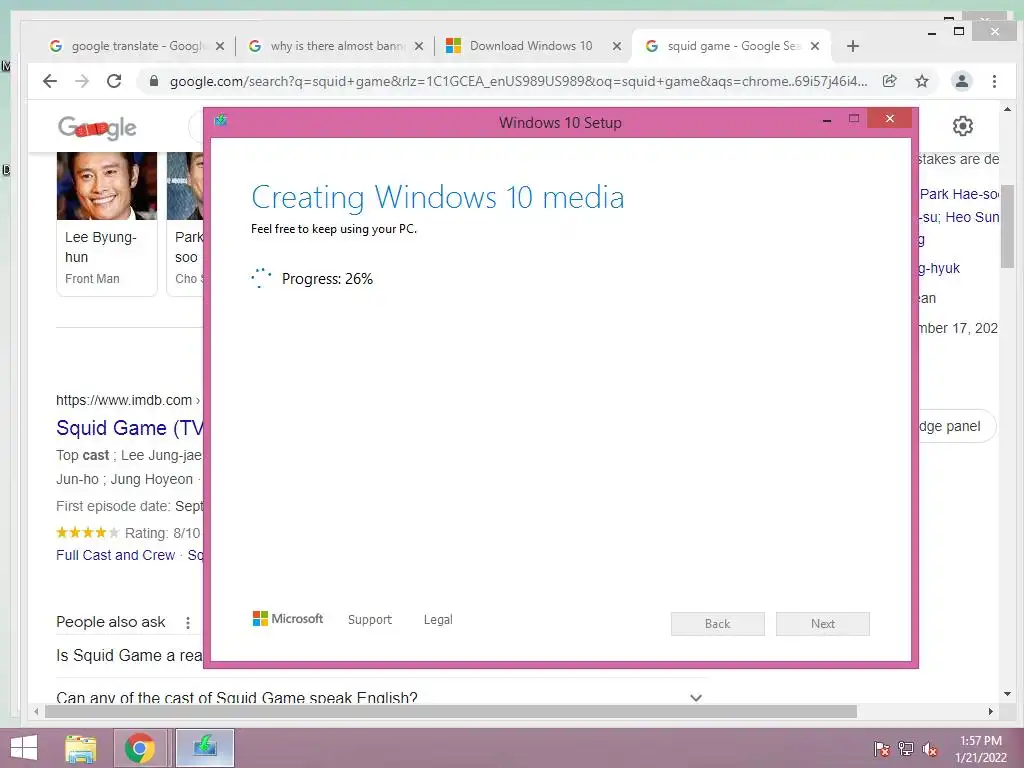1024x768 pixels.
Task: Reload the Chrome page
Action: pos(114,81)
